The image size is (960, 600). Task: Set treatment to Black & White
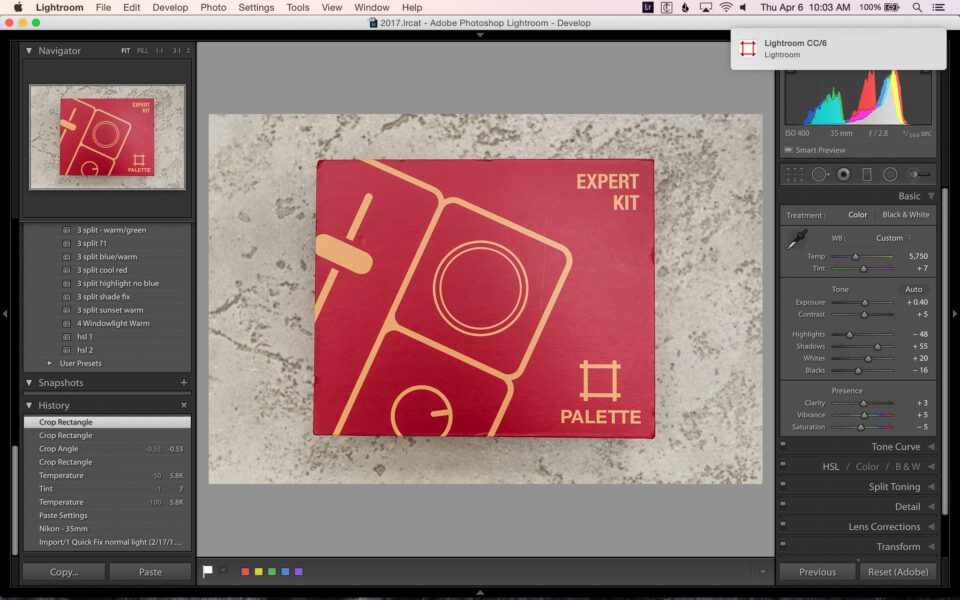tap(906, 215)
